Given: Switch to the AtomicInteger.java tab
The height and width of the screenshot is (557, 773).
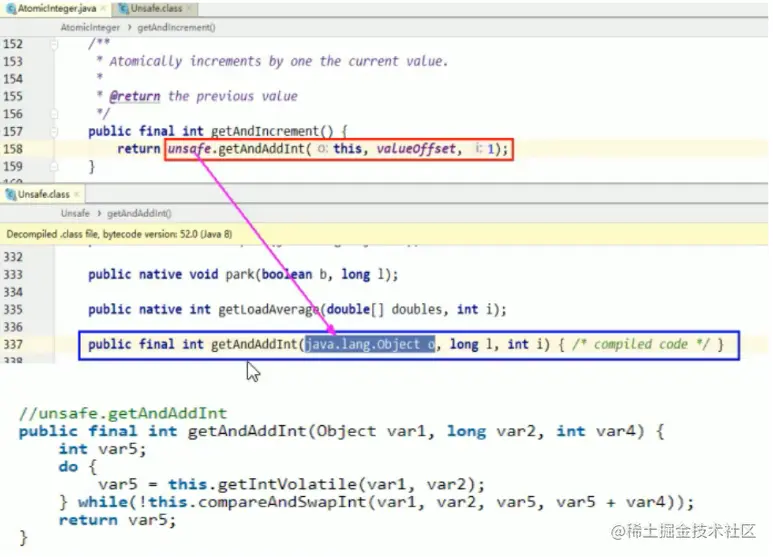Looking at the screenshot, I should point(57,8).
